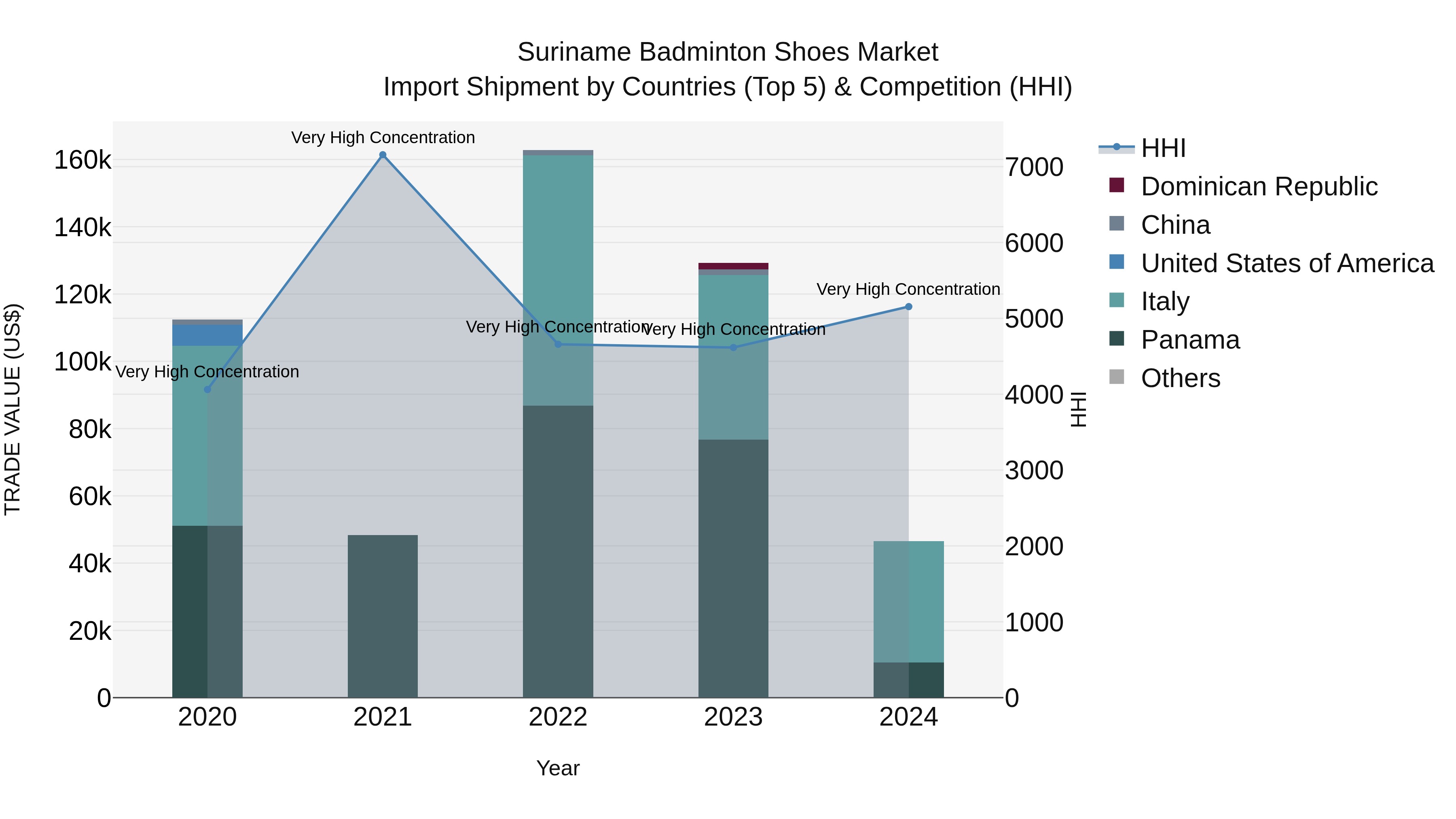1456x819 pixels.
Task: Click the 2024 x-axis label
Action: (x=909, y=717)
